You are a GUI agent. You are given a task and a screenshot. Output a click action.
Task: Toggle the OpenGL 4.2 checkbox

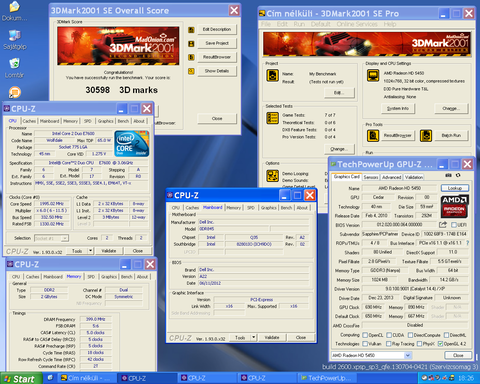pyautogui.click(x=440, y=344)
